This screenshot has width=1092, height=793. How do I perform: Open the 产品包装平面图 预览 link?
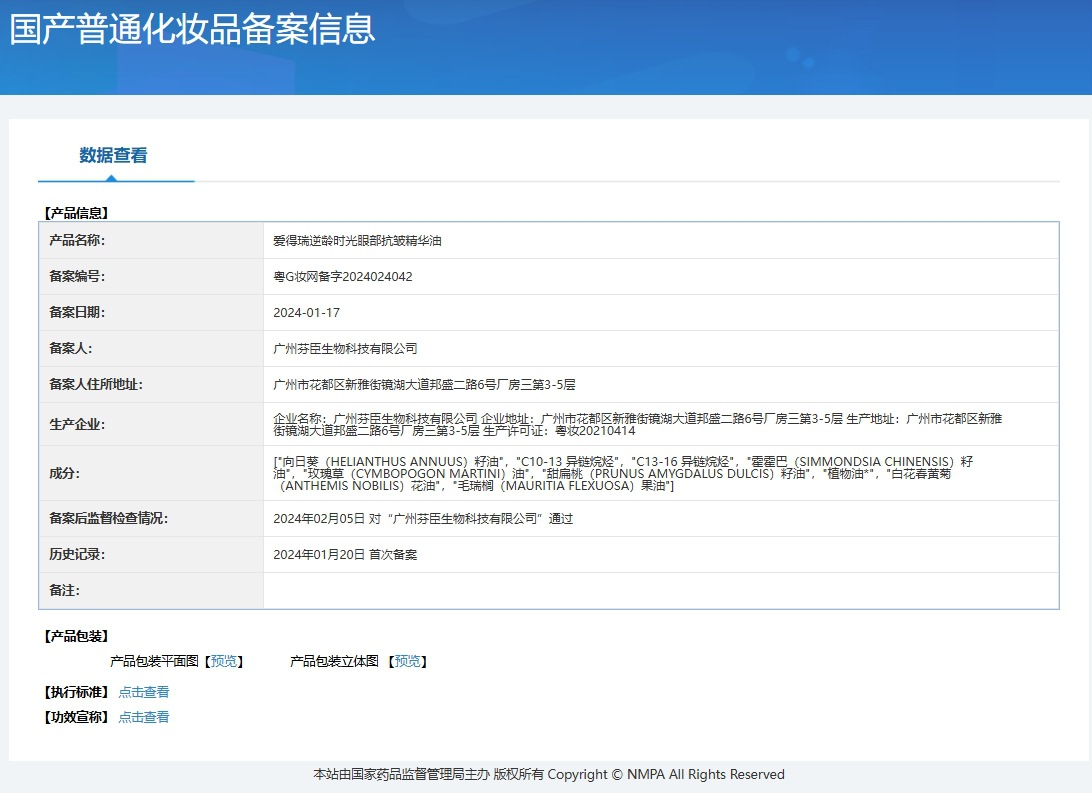pos(224,661)
